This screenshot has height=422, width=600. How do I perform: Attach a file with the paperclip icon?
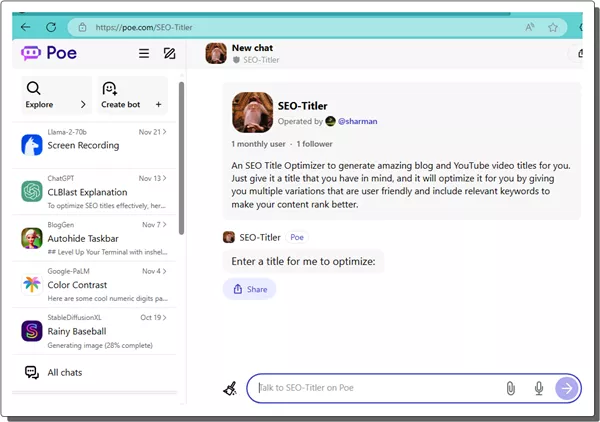pyautogui.click(x=510, y=388)
